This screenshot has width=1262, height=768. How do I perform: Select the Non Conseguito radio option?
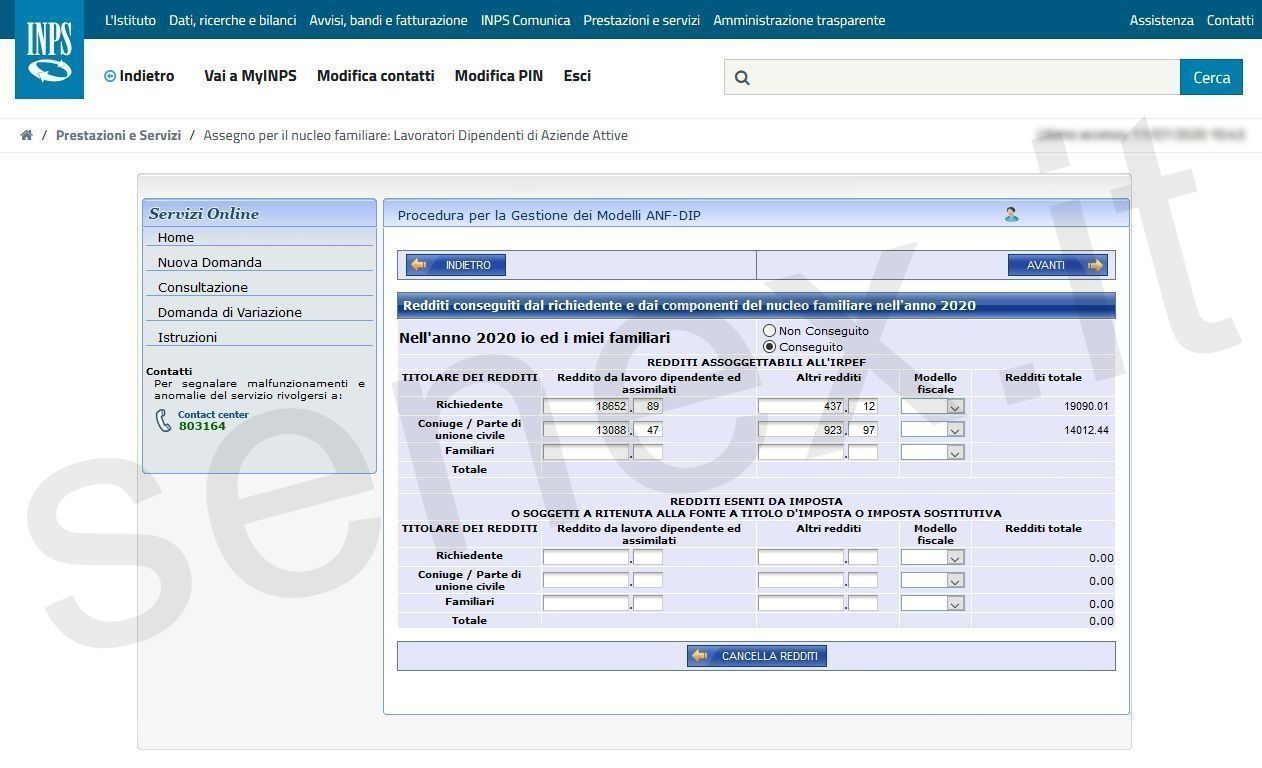click(x=769, y=331)
